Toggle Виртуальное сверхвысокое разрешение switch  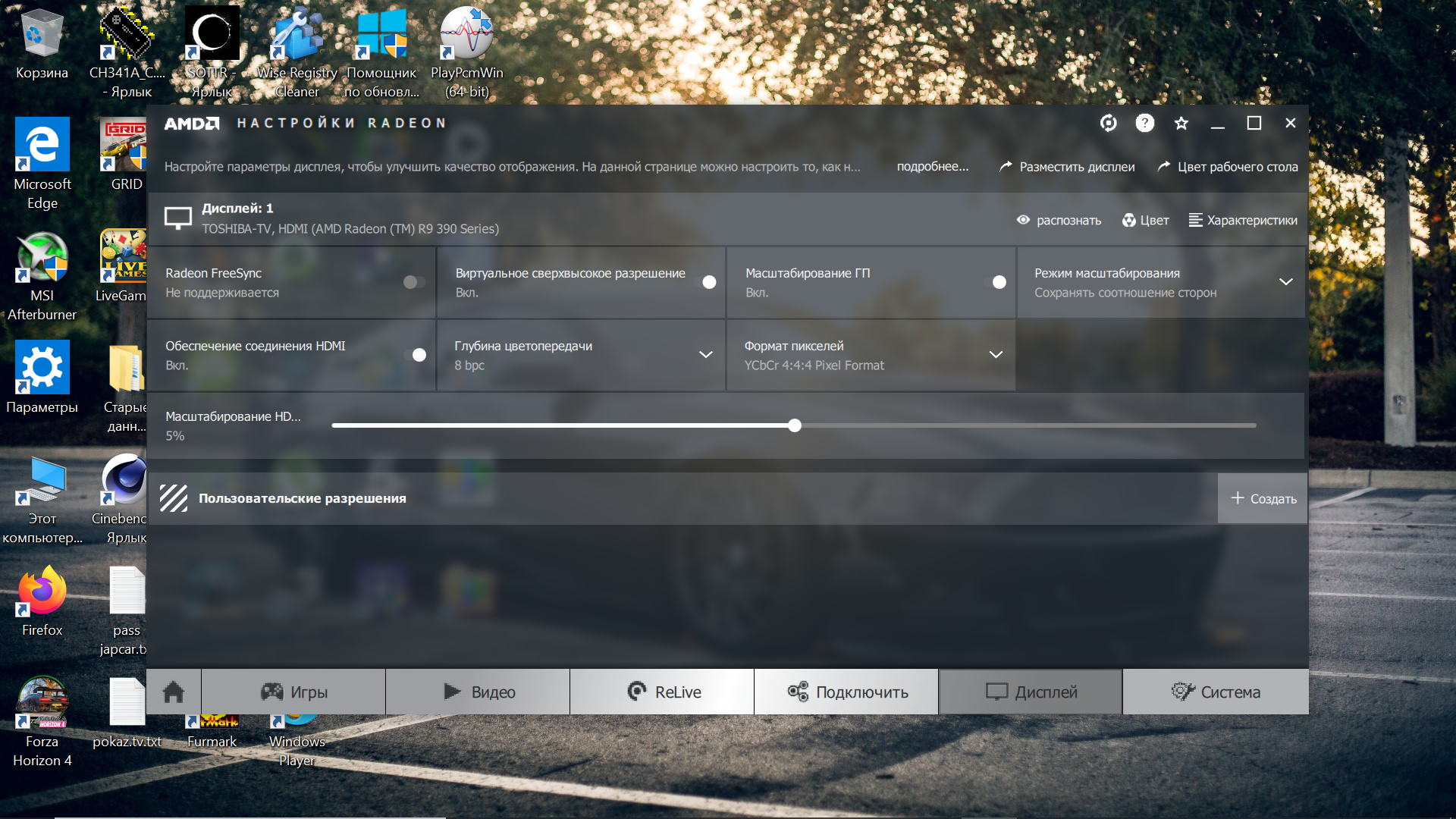tap(704, 282)
